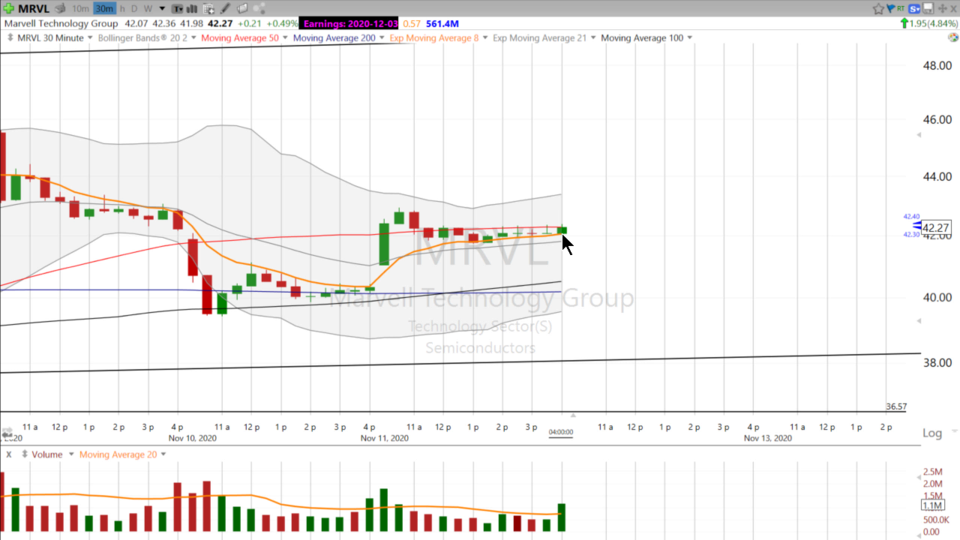Image resolution: width=960 pixels, height=540 pixels.
Task: Click the add indicator/copy chart icon
Action: (x=209, y=9)
